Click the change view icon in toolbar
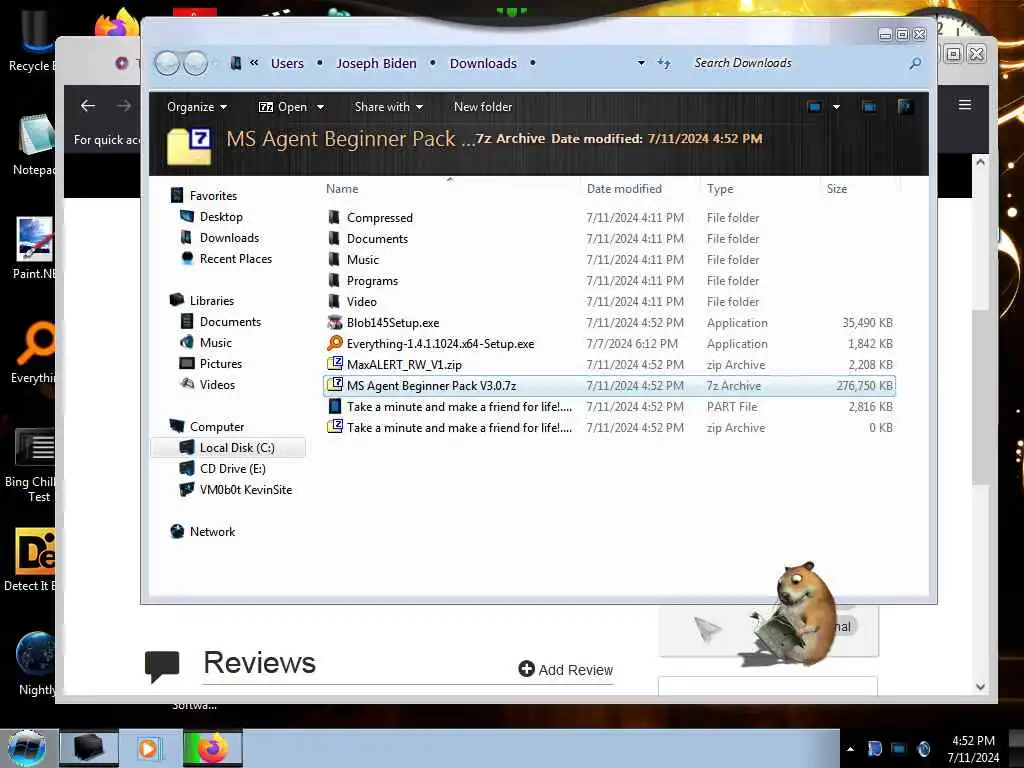Image resolution: width=1024 pixels, height=768 pixels. point(814,106)
